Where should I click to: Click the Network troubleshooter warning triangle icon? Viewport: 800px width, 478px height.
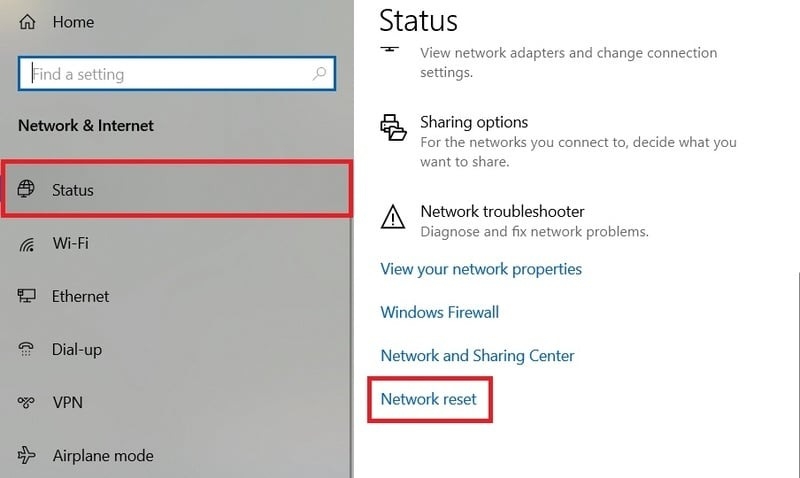click(393, 217)
